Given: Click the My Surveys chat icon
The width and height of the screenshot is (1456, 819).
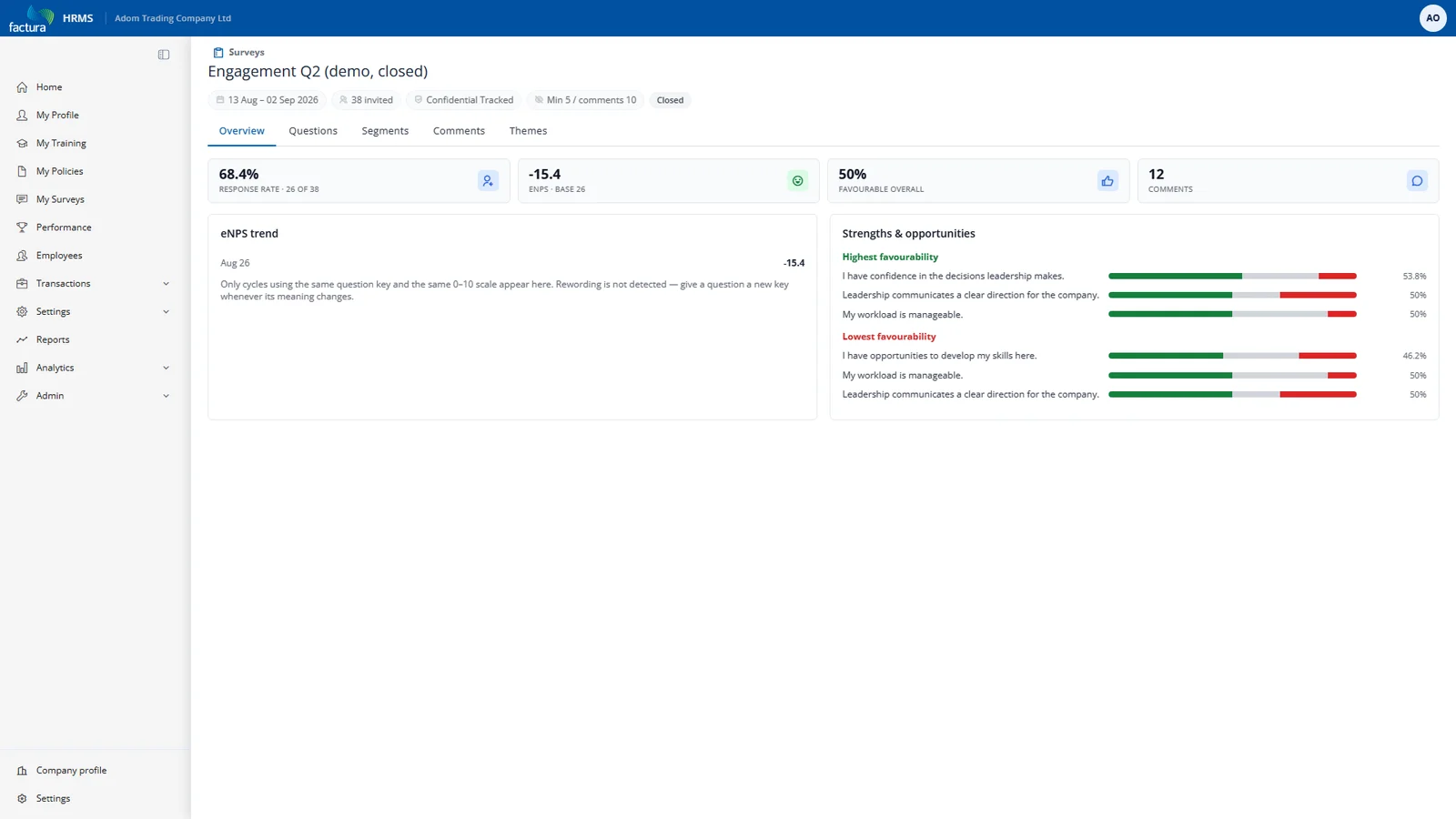Looking at the screenshot, I should point(22,199).
